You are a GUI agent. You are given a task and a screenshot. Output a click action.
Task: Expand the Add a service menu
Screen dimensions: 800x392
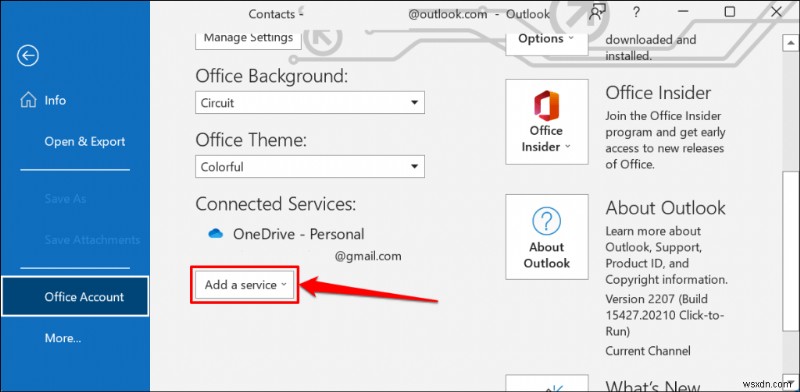[x=245, y=285]
